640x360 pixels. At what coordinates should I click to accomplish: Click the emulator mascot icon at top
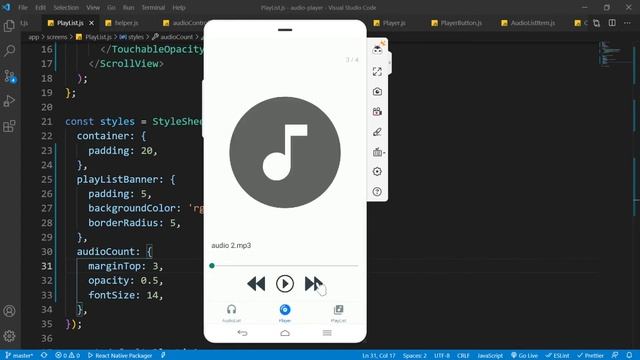click(x=378, y=49)
